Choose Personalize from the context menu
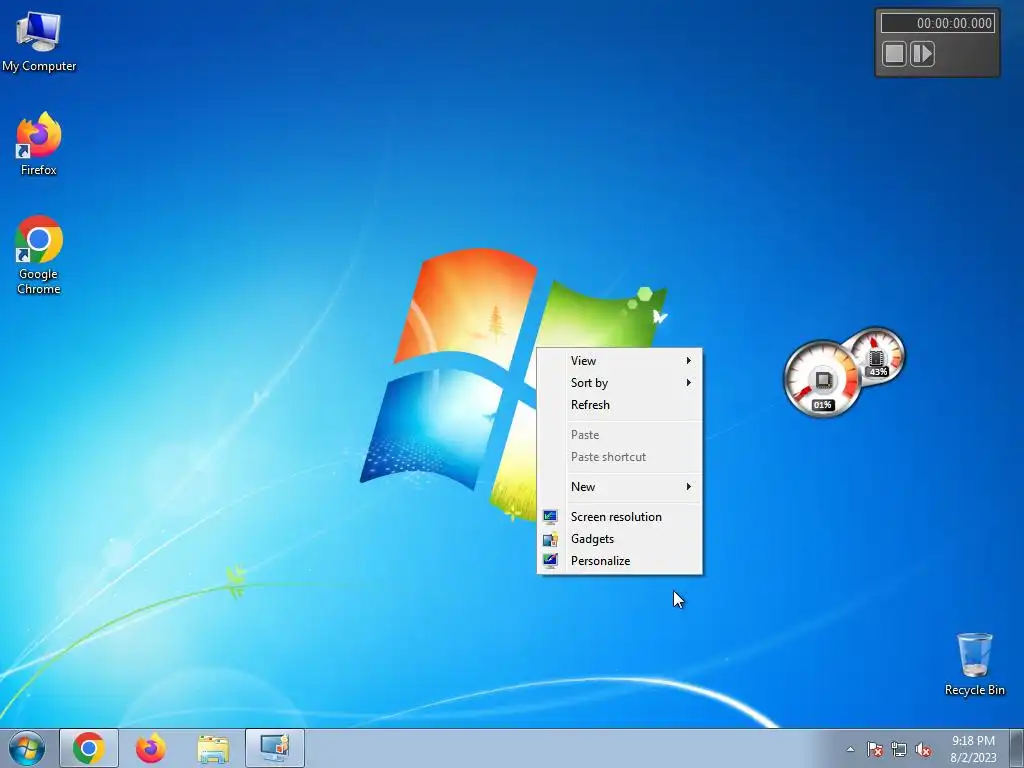1024x768 pixels. (620, 561)
